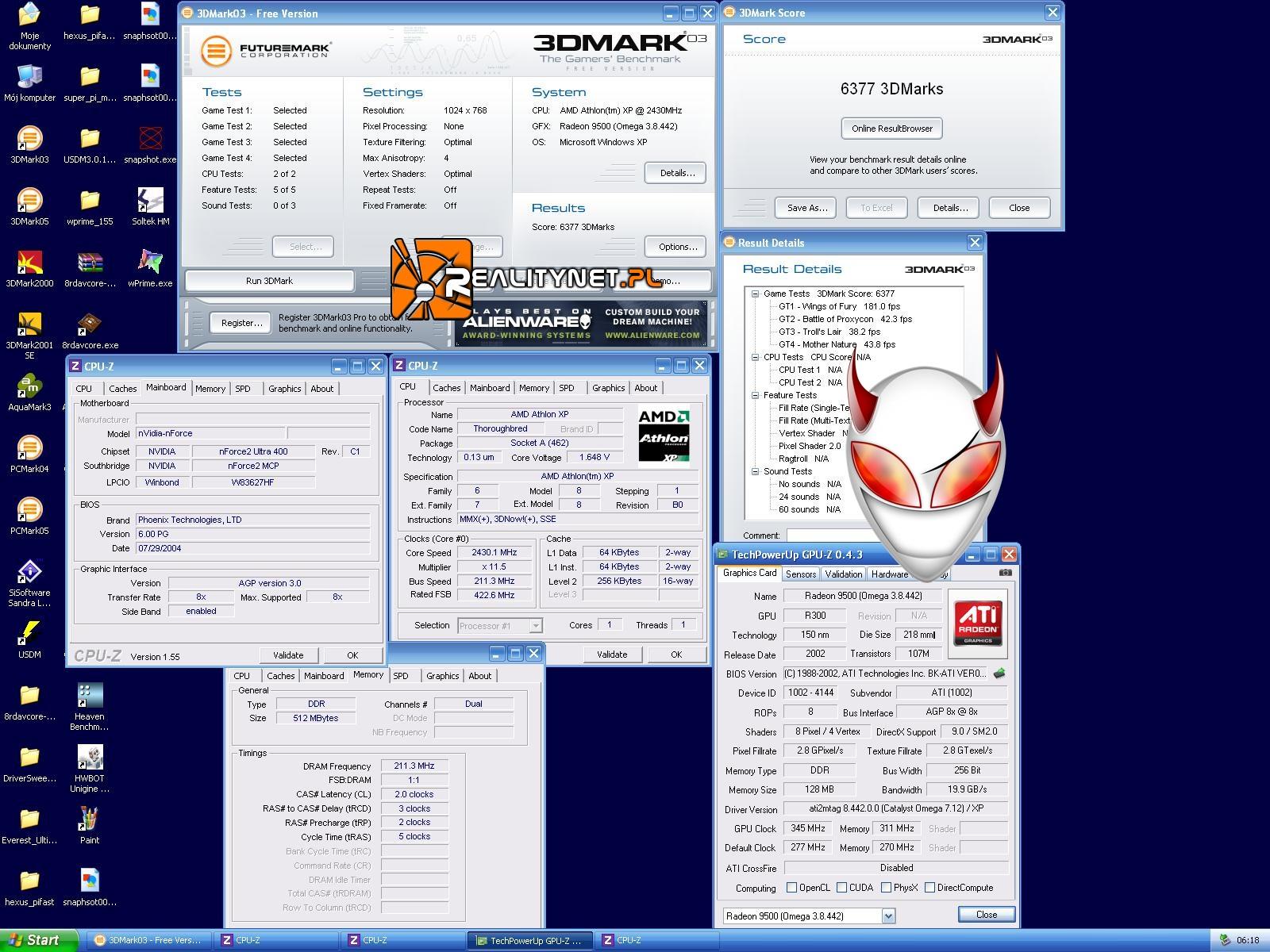Toggle CUDA checkbox in GPU-Z
The width and height of the screenshot is (1270, 952).
841,888
